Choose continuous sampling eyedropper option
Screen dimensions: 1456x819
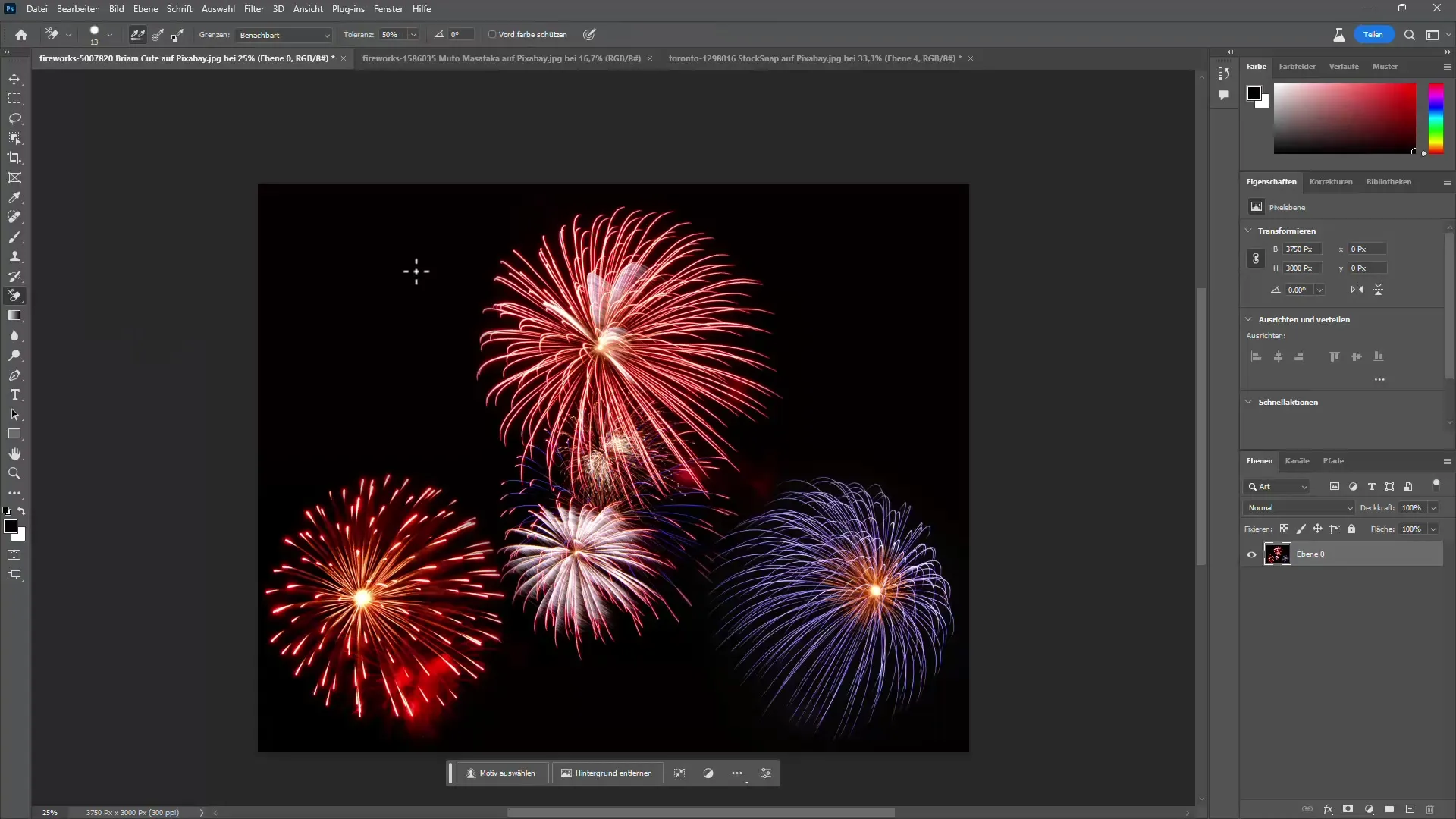point(137,34)
